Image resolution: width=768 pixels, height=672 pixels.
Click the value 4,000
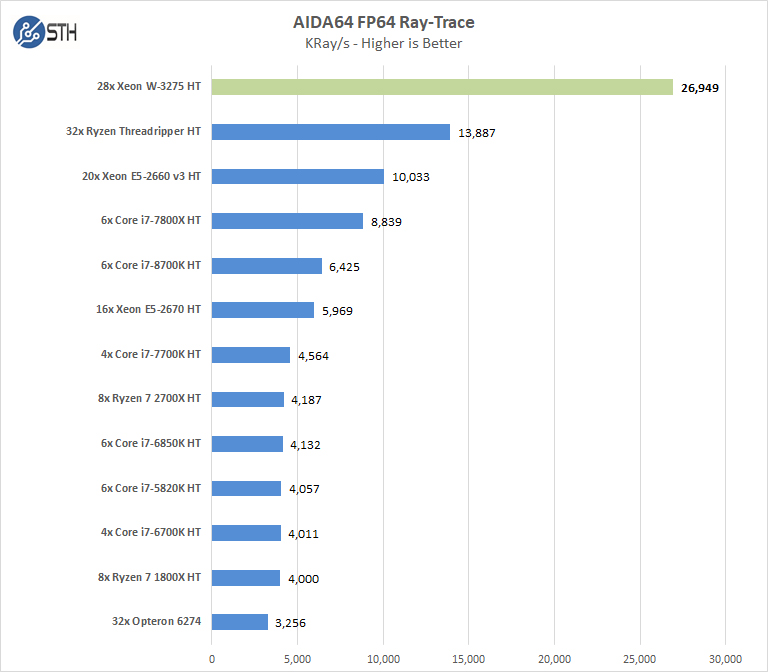tap(304, 579)
